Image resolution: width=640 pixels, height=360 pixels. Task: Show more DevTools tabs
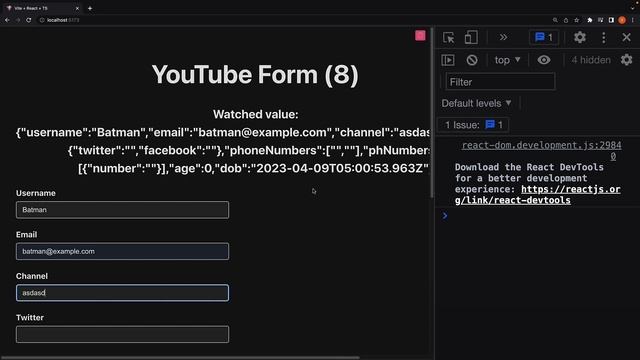click(x=503, y=38)
